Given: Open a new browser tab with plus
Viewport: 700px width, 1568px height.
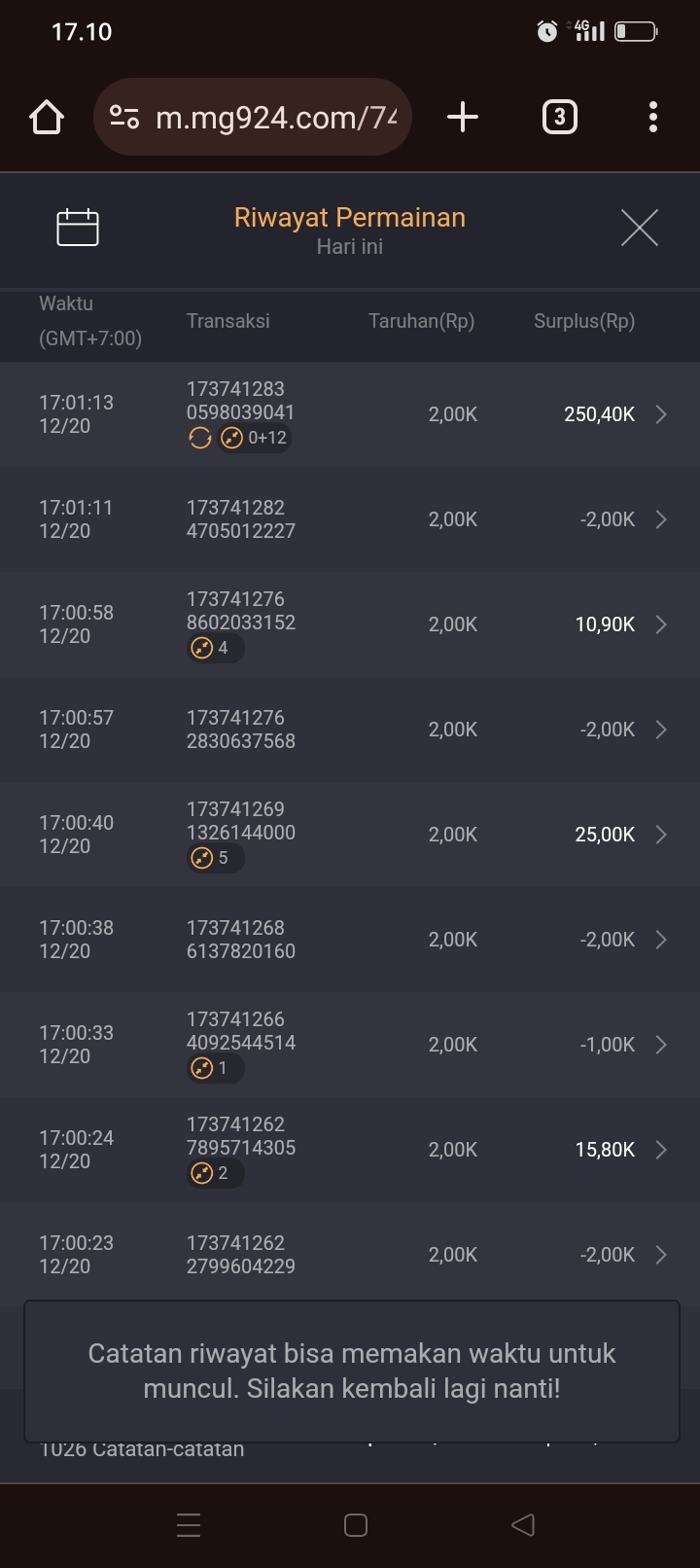Looking at the screenshot, I should click(463, 117).
